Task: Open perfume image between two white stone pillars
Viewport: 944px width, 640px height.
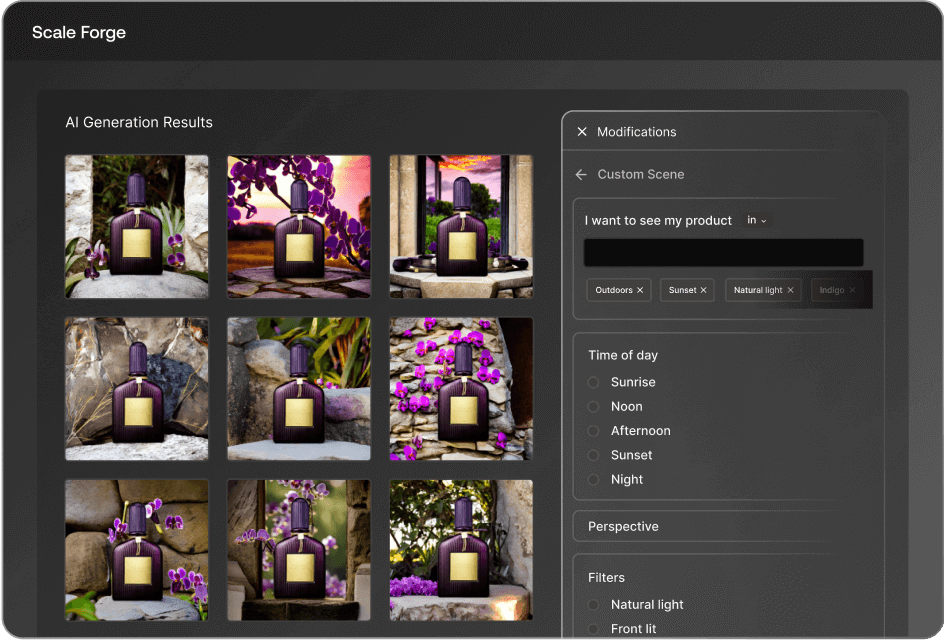Action: point(137,226)
